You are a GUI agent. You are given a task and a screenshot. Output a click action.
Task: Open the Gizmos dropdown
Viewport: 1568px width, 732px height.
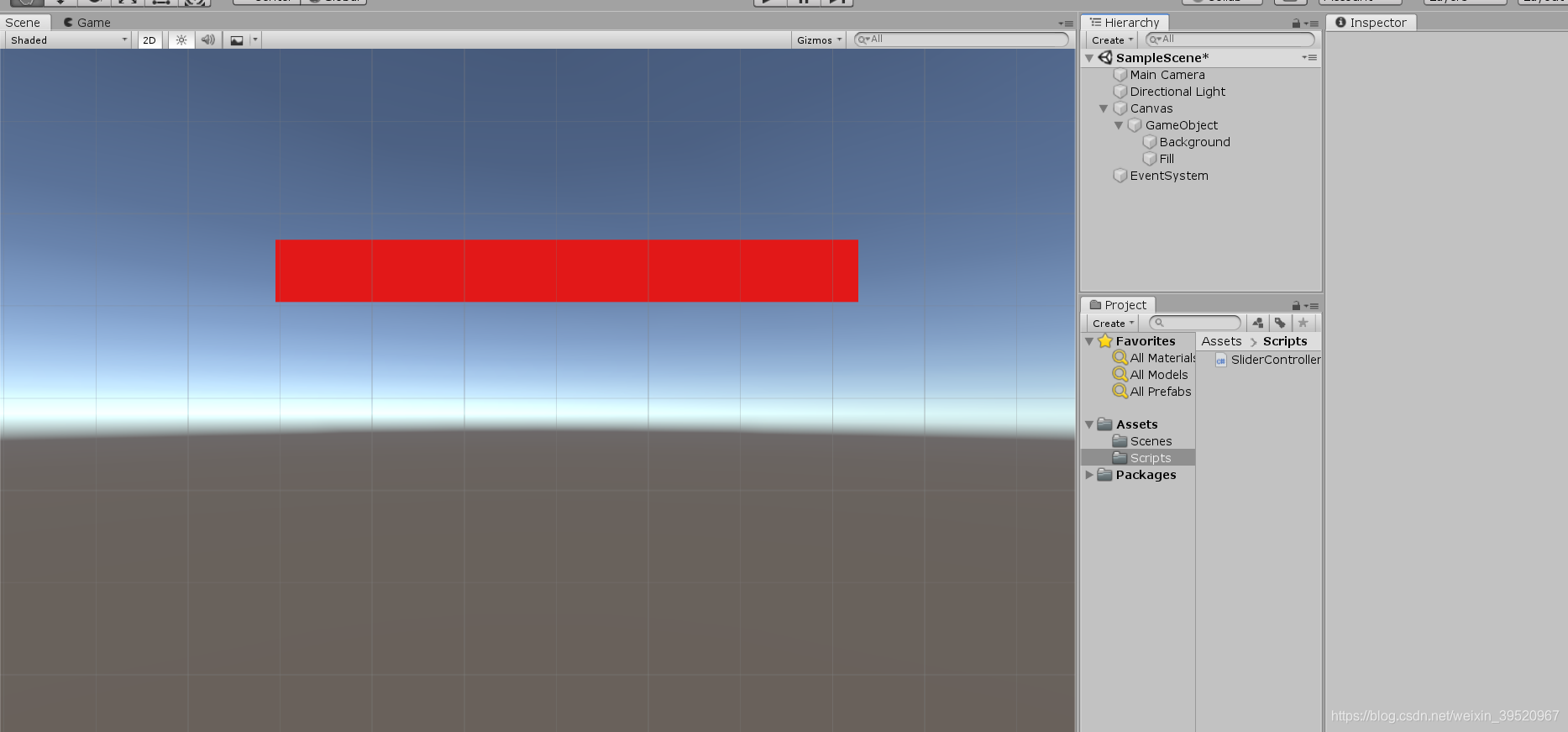[819, 39]
